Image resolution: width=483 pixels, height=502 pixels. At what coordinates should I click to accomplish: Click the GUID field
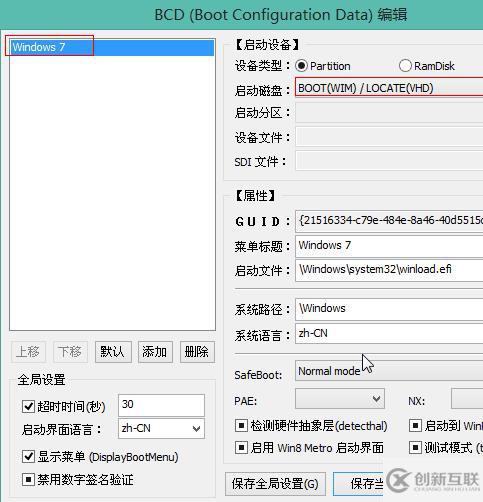click(x=389, y=221)
